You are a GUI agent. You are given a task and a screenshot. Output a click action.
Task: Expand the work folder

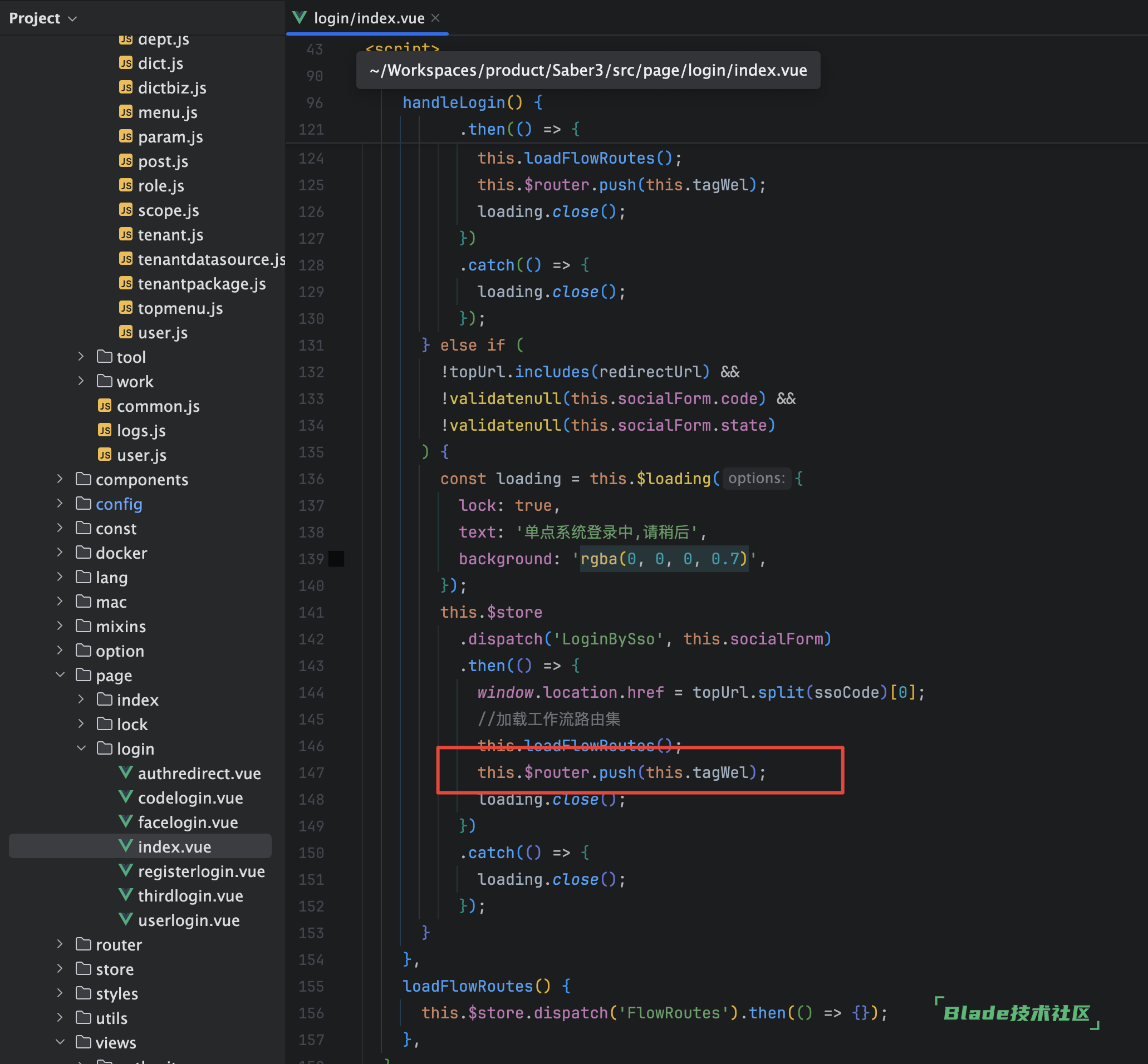coord(81,381)
